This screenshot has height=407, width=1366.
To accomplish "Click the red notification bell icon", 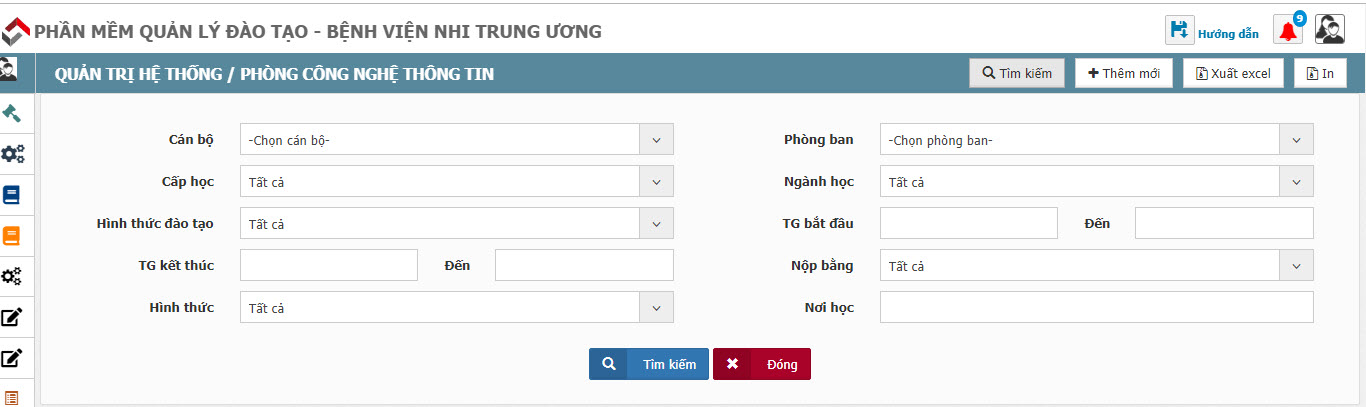I will pos(1288,31).
